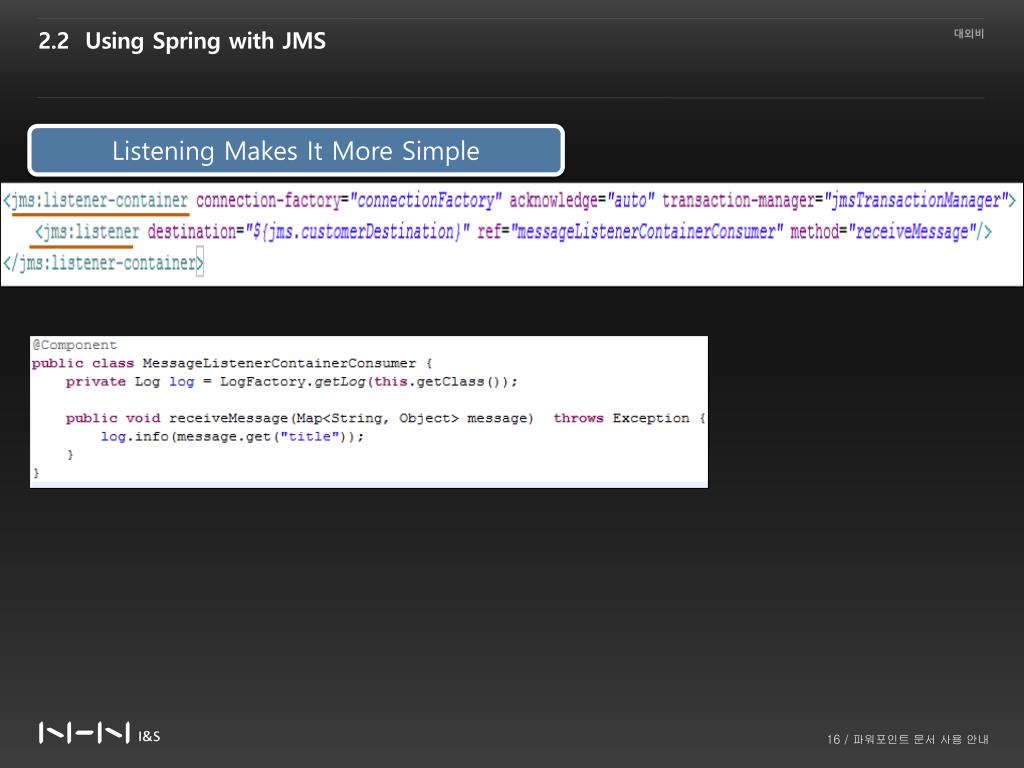The width and height of the screenshot is (1024, 768).
Task: Click the class name "MessageListenerContainerConsumer"
Action: click(x=279, y=363)
